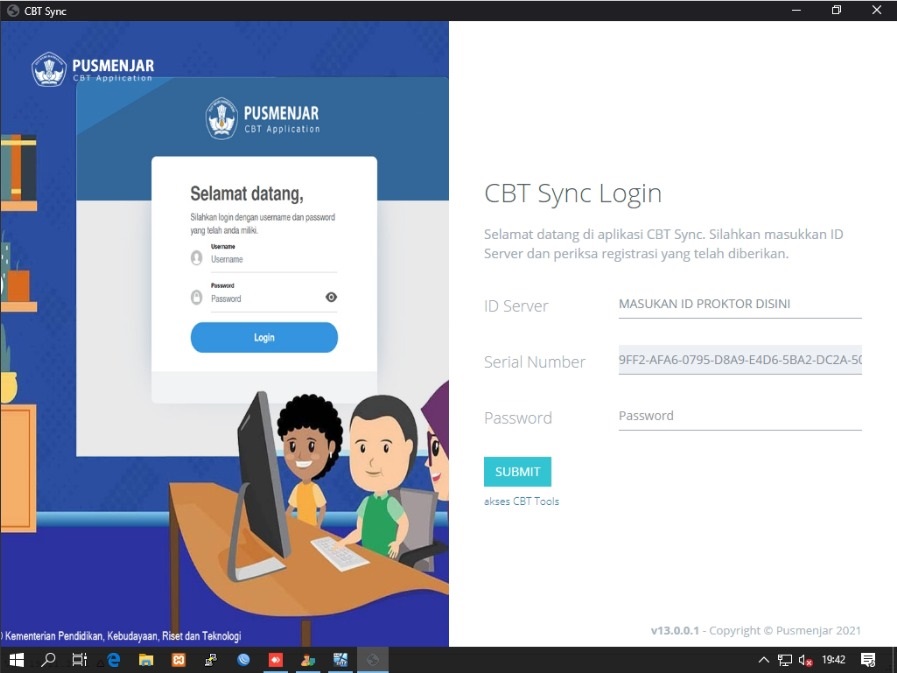Viewport: 897px width, 673px height.
Task: Open Task View on the taskbar
Action: click(80, 660)
